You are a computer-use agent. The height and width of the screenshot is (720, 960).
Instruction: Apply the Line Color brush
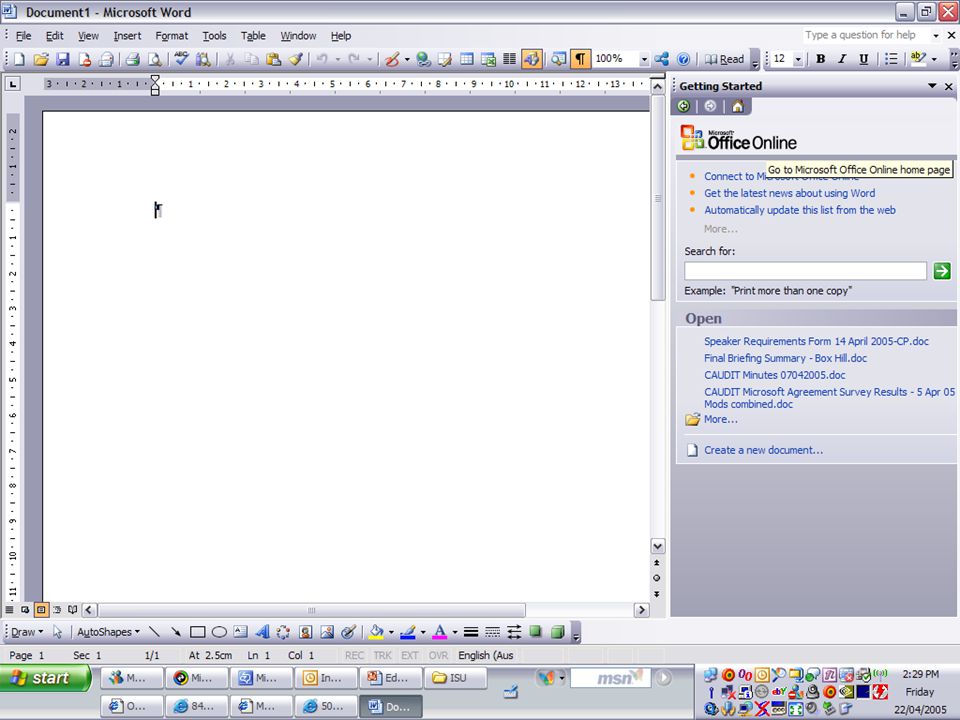click(408, 632)
